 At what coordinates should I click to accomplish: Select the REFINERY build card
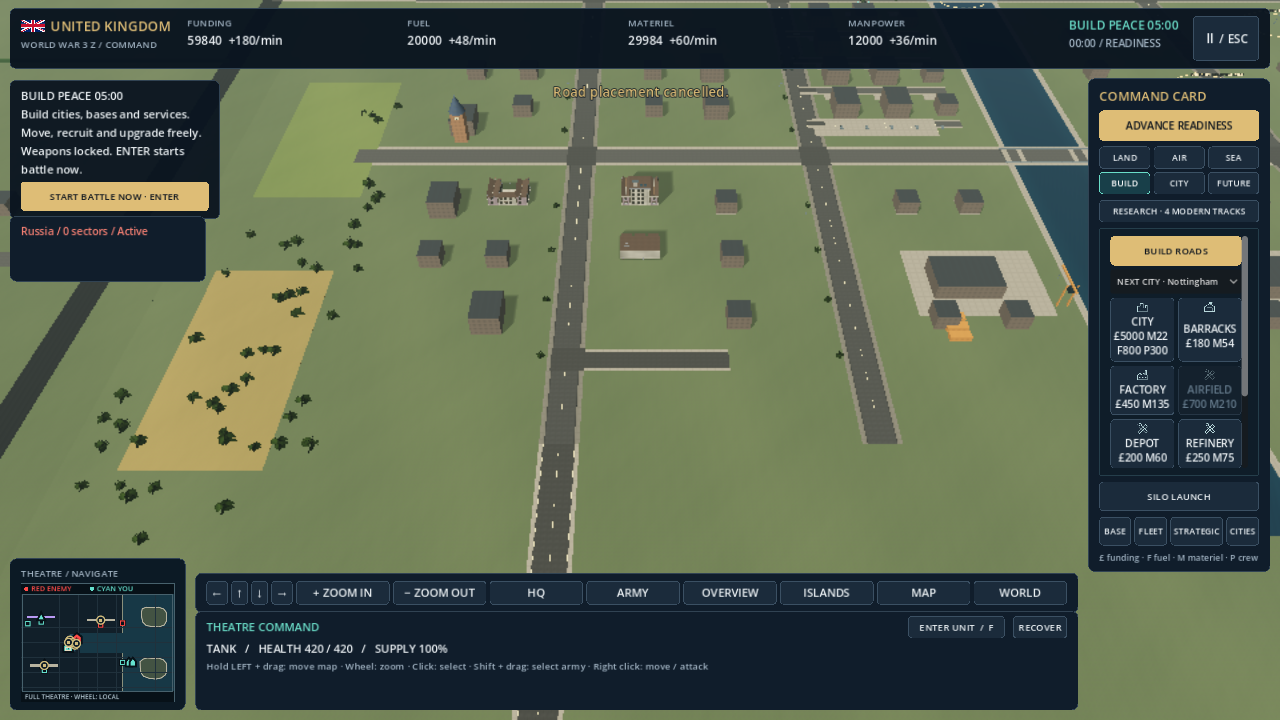[x=1209, y=444]
